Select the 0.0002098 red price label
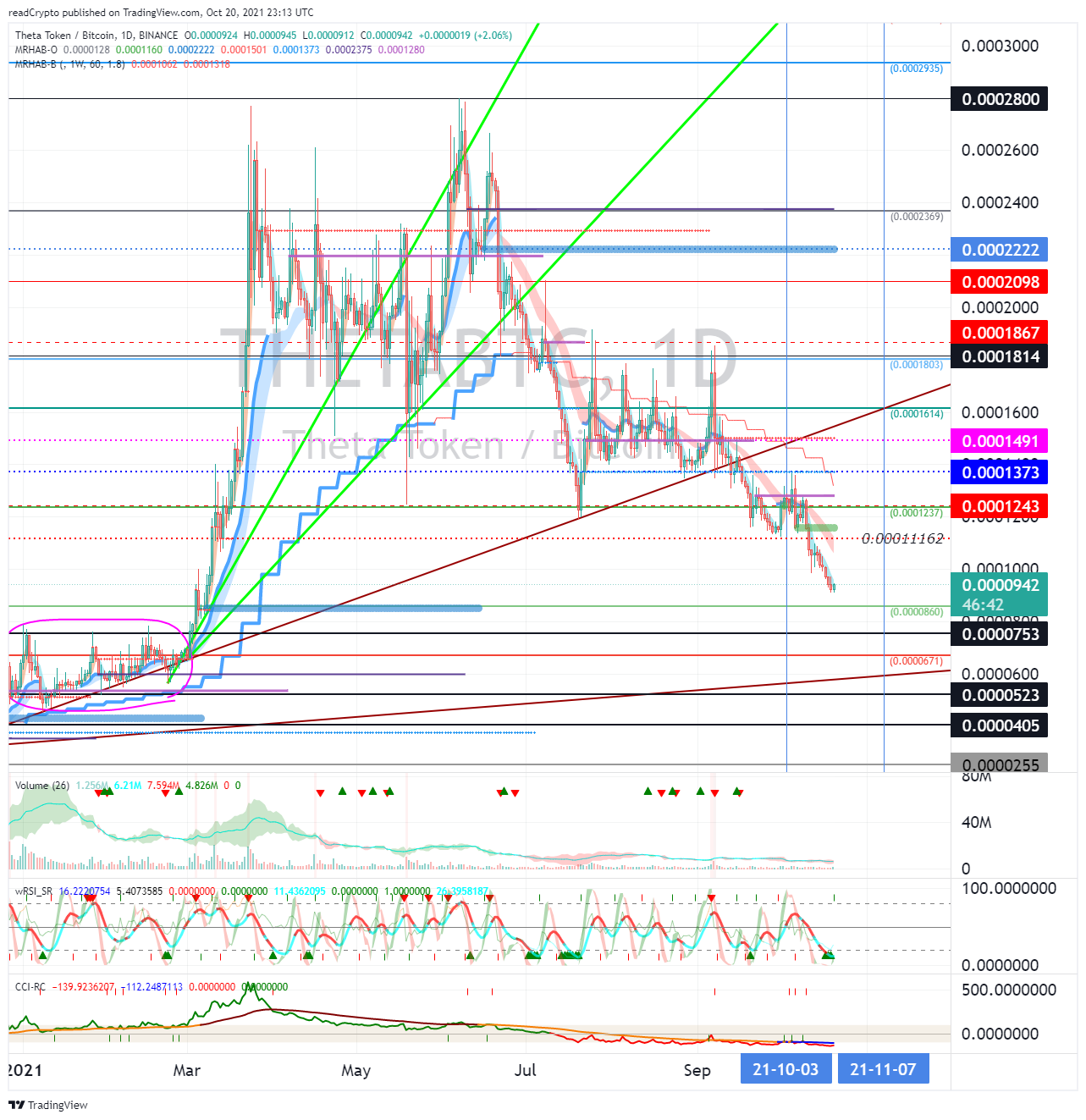The height and width of the screenshot is (1120, 1086). [1000, 282]
